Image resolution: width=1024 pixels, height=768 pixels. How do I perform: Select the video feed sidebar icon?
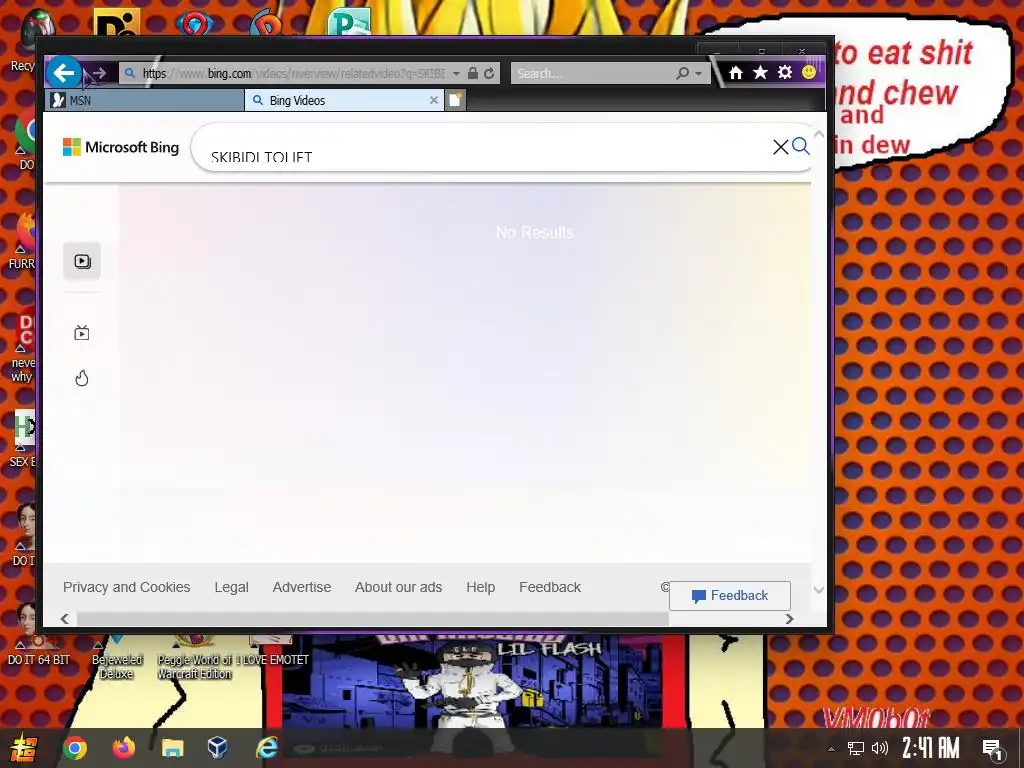(x=82, y=261)
